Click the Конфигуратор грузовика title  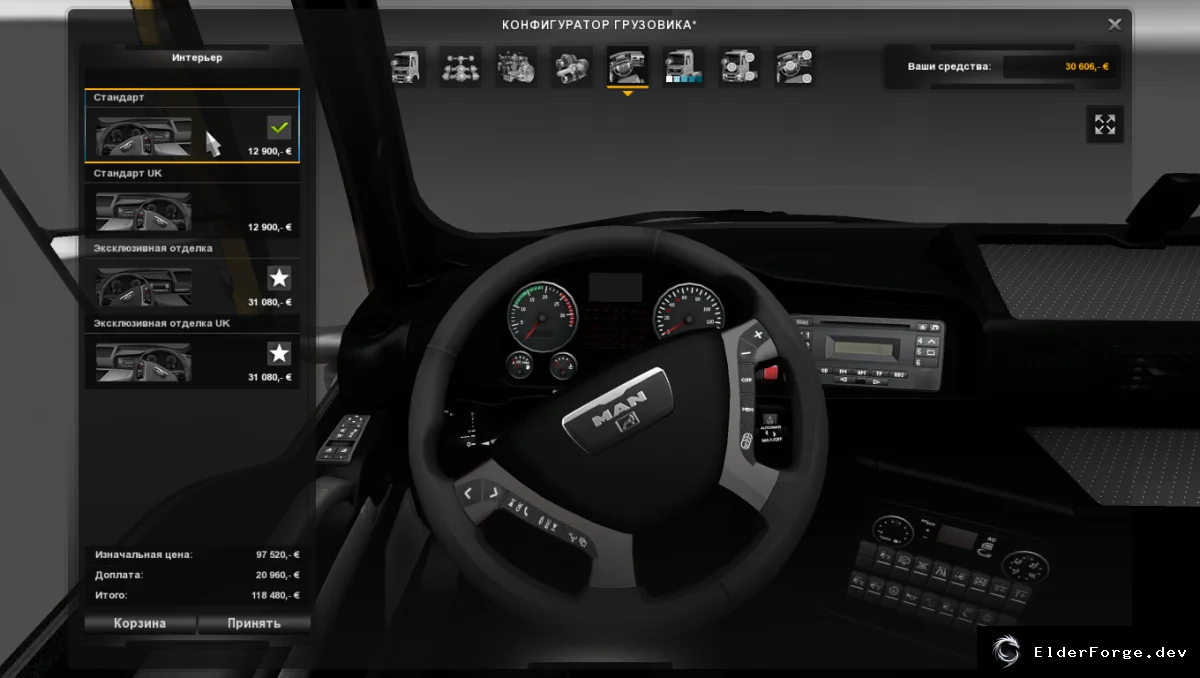[599, 24]
